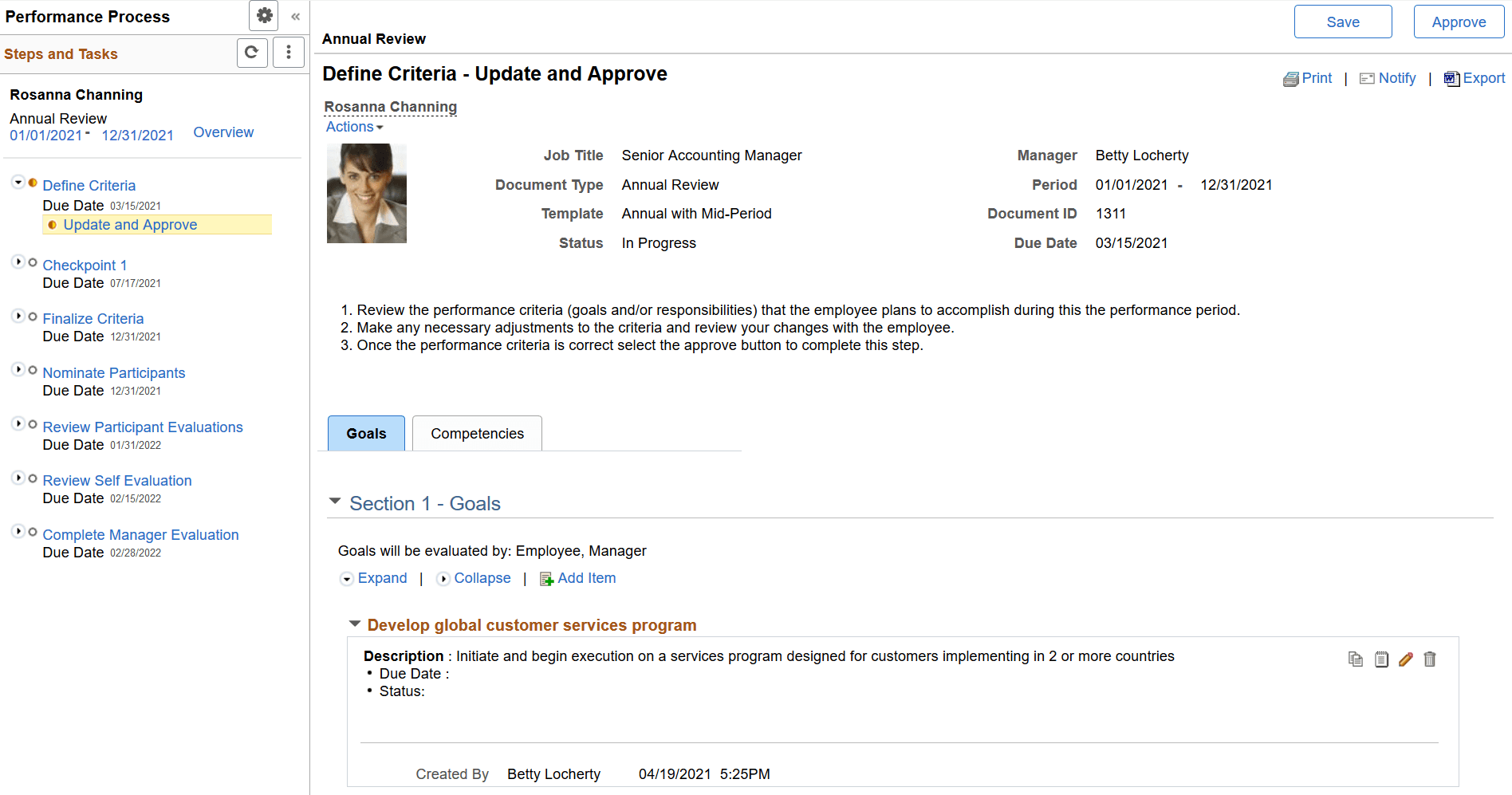Delete the goal using the trash icon
1512x795 pixels.
click(x=1429, y=659)
